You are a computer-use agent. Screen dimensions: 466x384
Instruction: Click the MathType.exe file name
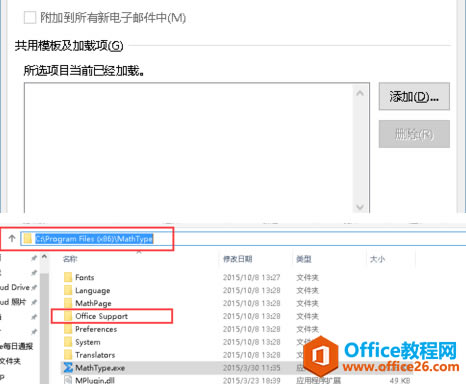[100, 368]
